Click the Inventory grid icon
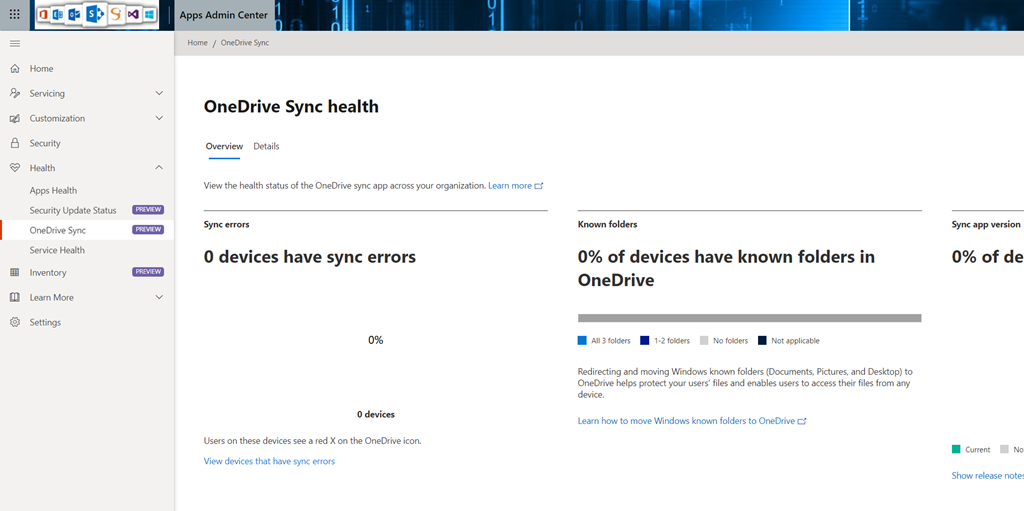 [15, 273]
